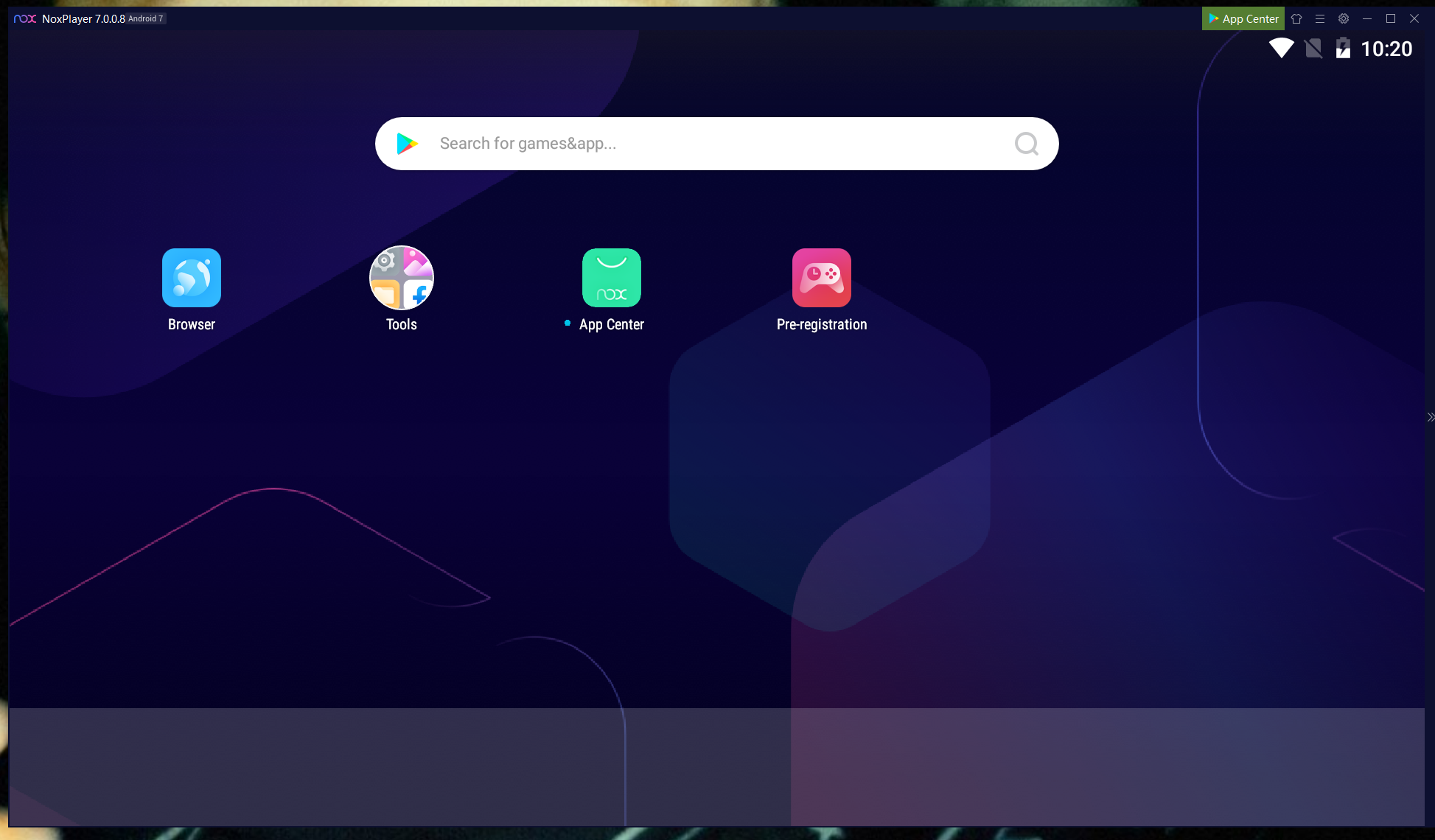
Task: Minimize the NoxPlayer window
Action: [x=1367, y=18]
